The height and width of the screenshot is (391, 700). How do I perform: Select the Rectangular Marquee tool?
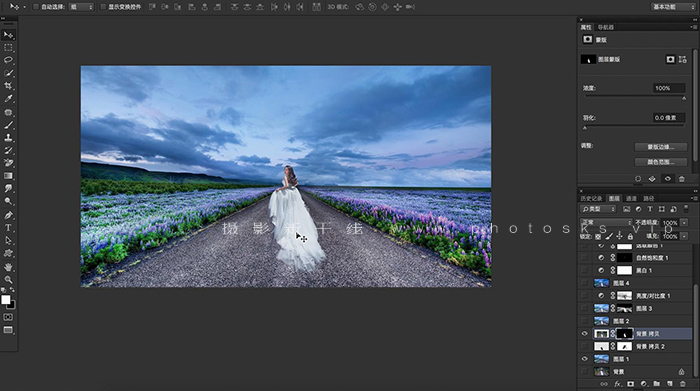tap(8, 47)
